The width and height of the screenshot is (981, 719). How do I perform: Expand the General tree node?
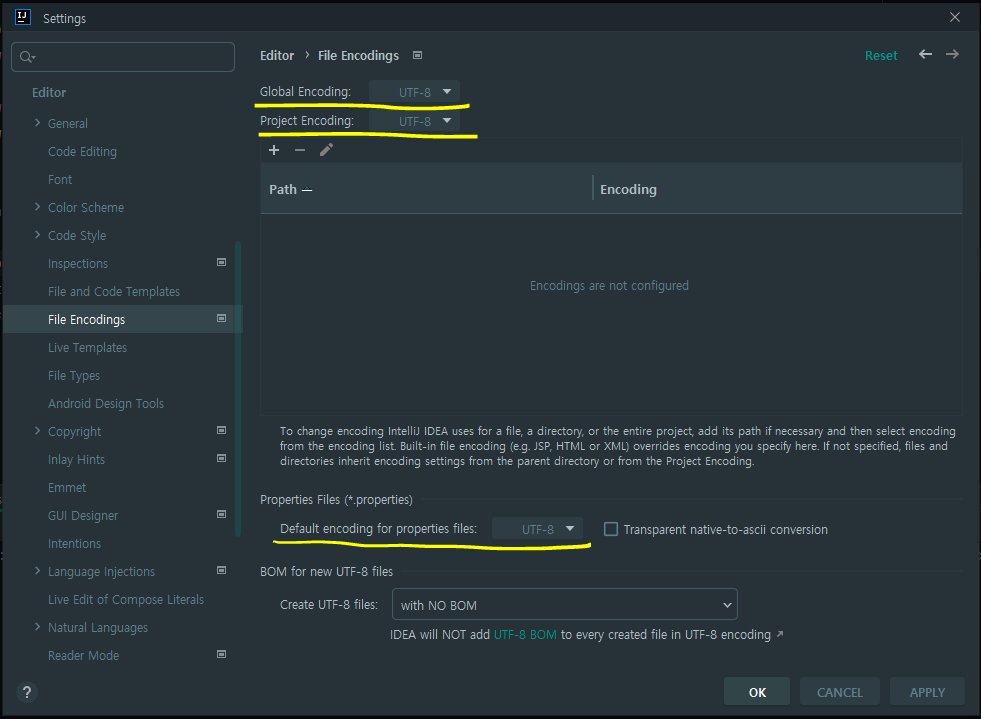click(x=38, y=123)
